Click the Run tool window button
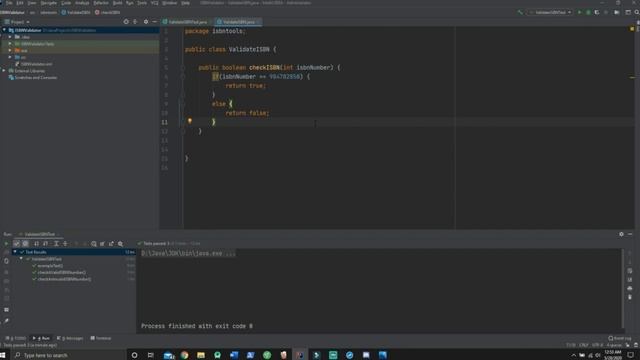Viewport: 640px width, 360px height. pyautogui.click(x=41, y=338)
